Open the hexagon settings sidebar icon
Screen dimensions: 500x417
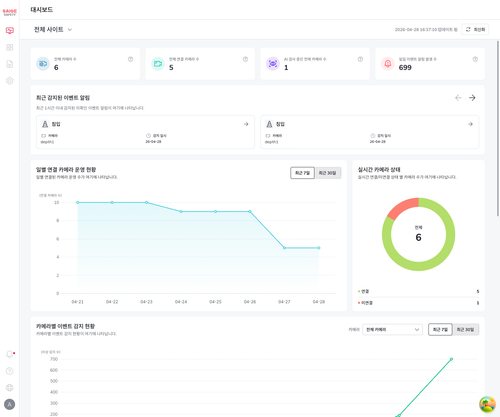[x=10, y=81]
